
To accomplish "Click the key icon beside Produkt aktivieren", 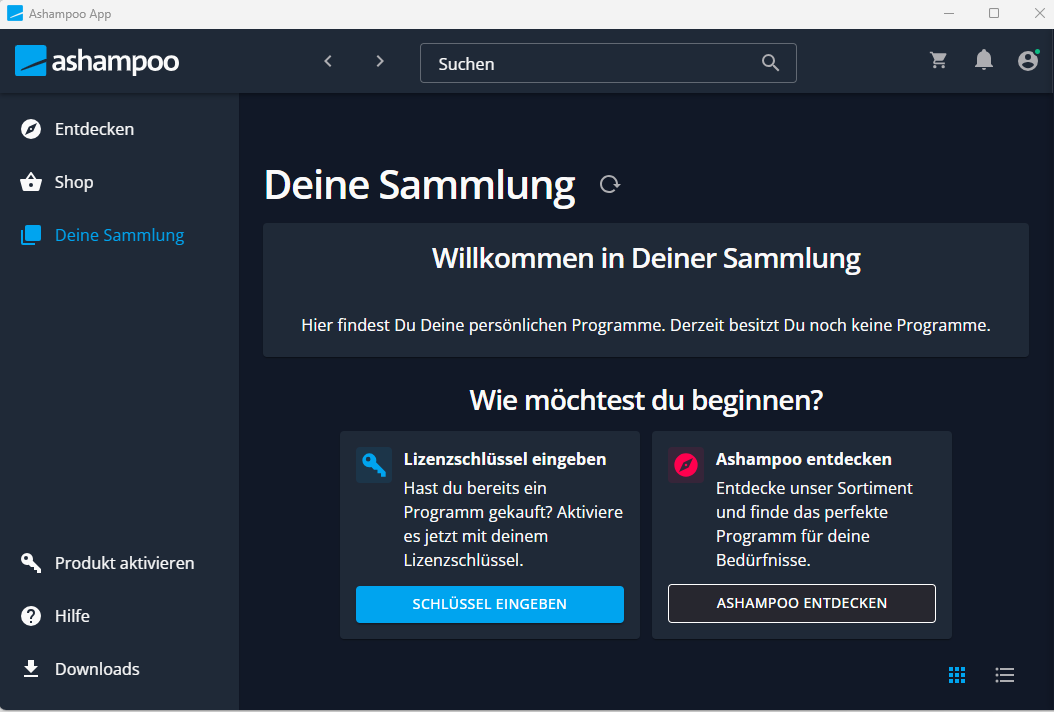I will click(31, 563).
